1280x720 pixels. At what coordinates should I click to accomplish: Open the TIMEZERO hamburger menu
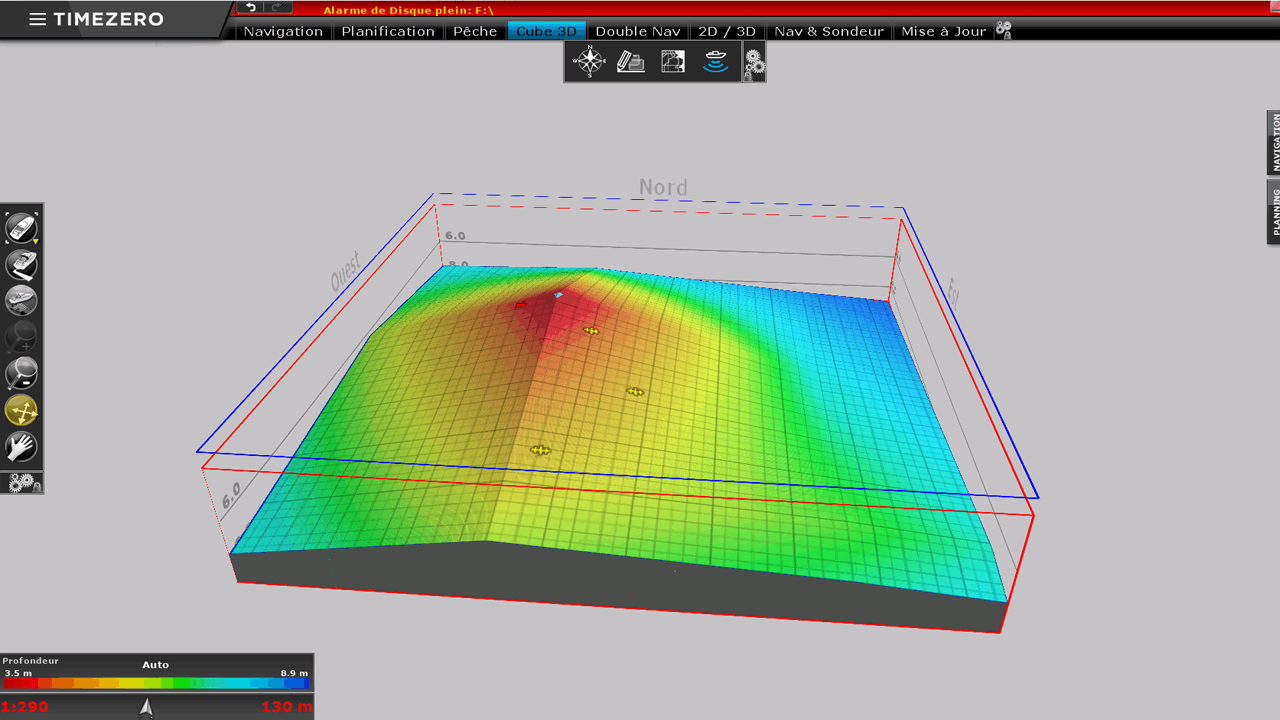click(x=37, y=19)
